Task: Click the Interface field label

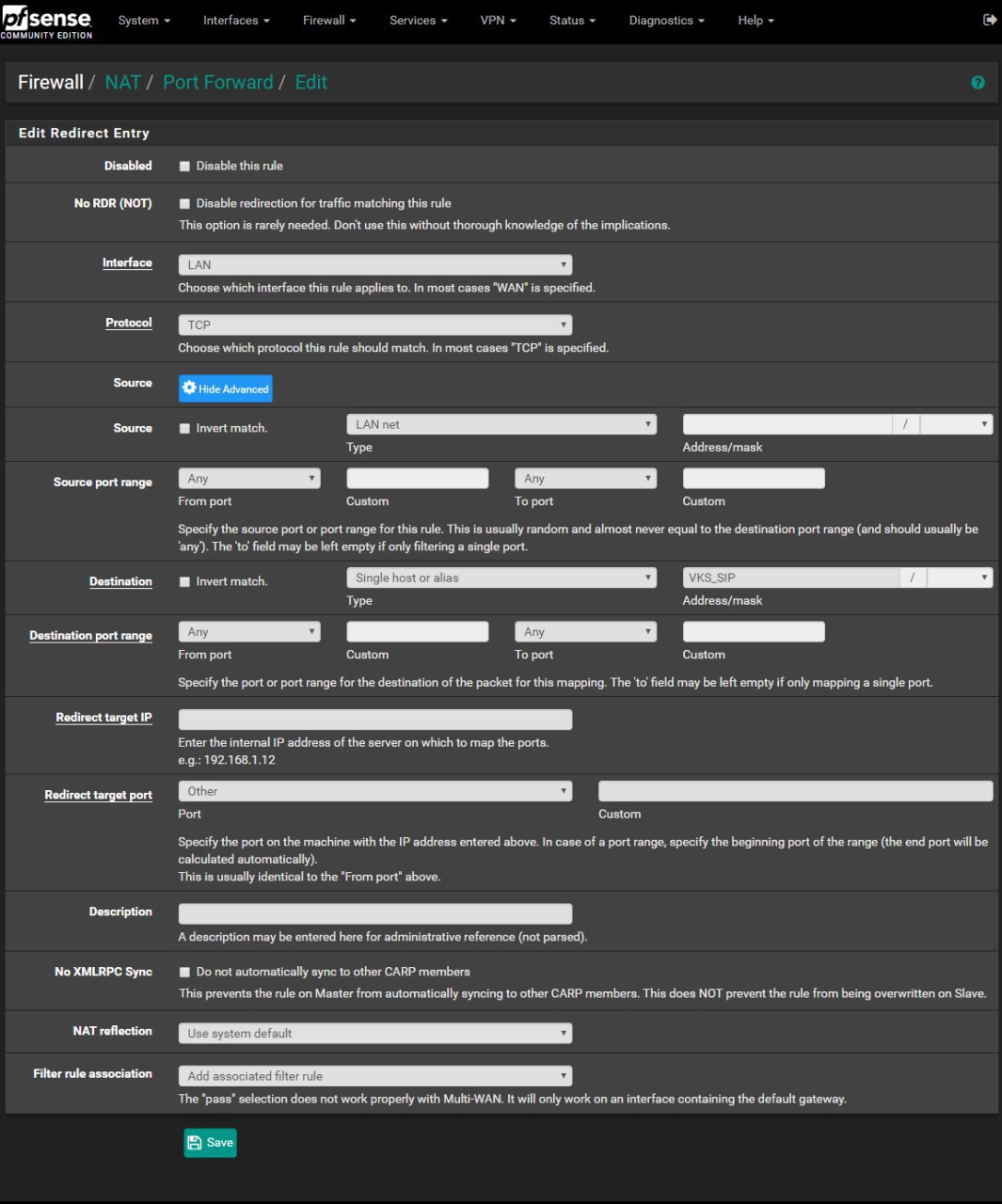Action: (127, 263)
